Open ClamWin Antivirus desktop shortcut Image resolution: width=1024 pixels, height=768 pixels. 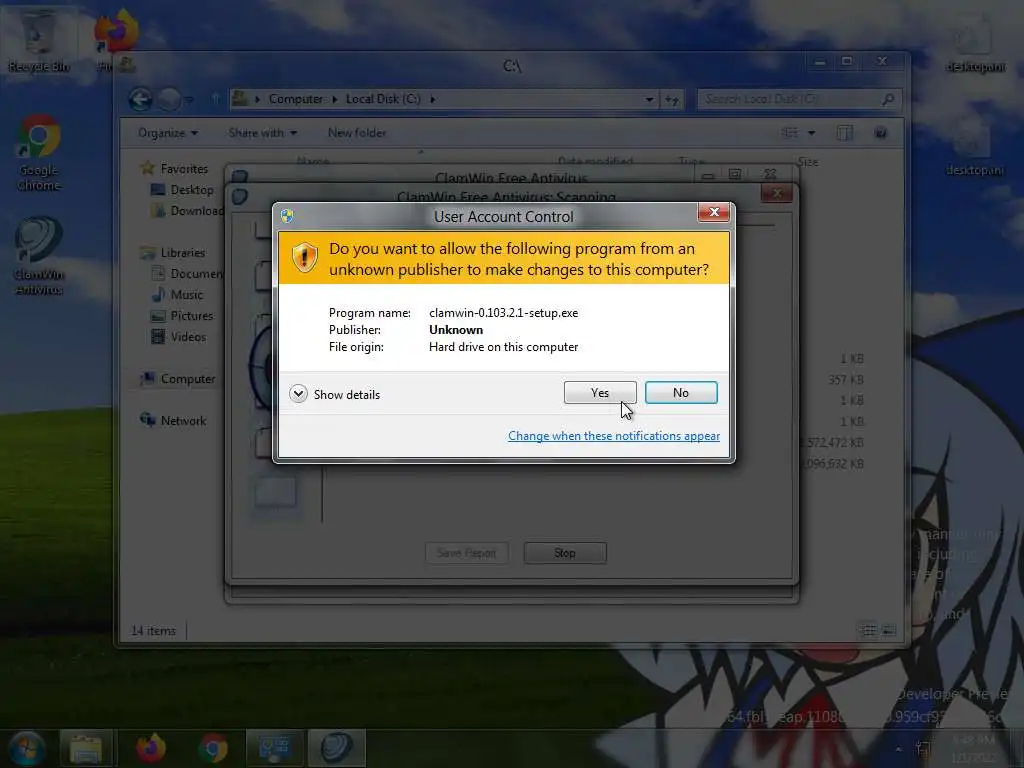[x=39, y=256]
